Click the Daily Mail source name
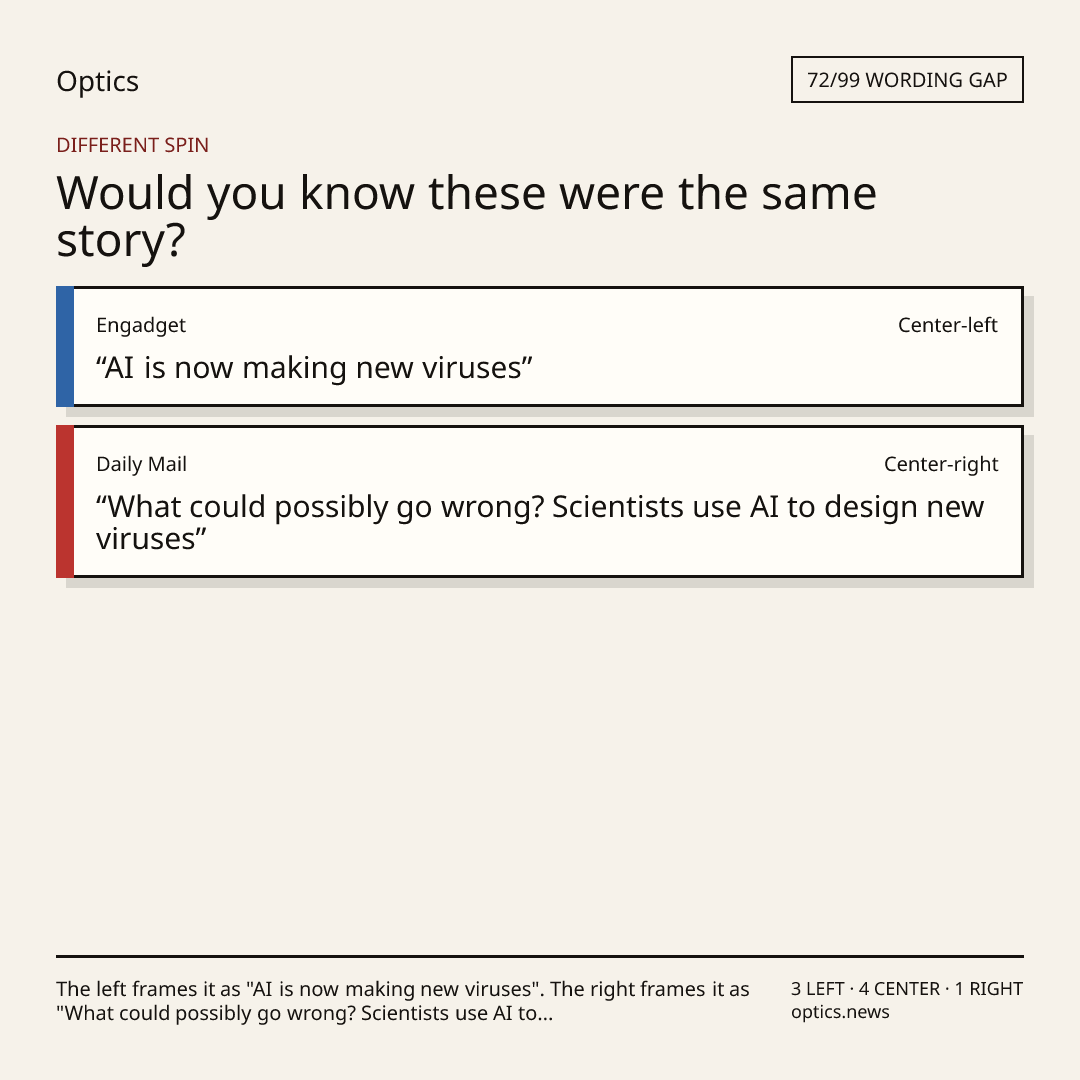 (141, 464)
